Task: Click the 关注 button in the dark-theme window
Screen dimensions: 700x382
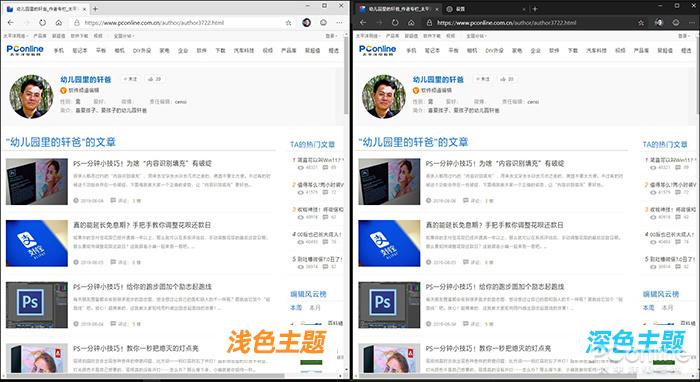Action: point(483,79)
